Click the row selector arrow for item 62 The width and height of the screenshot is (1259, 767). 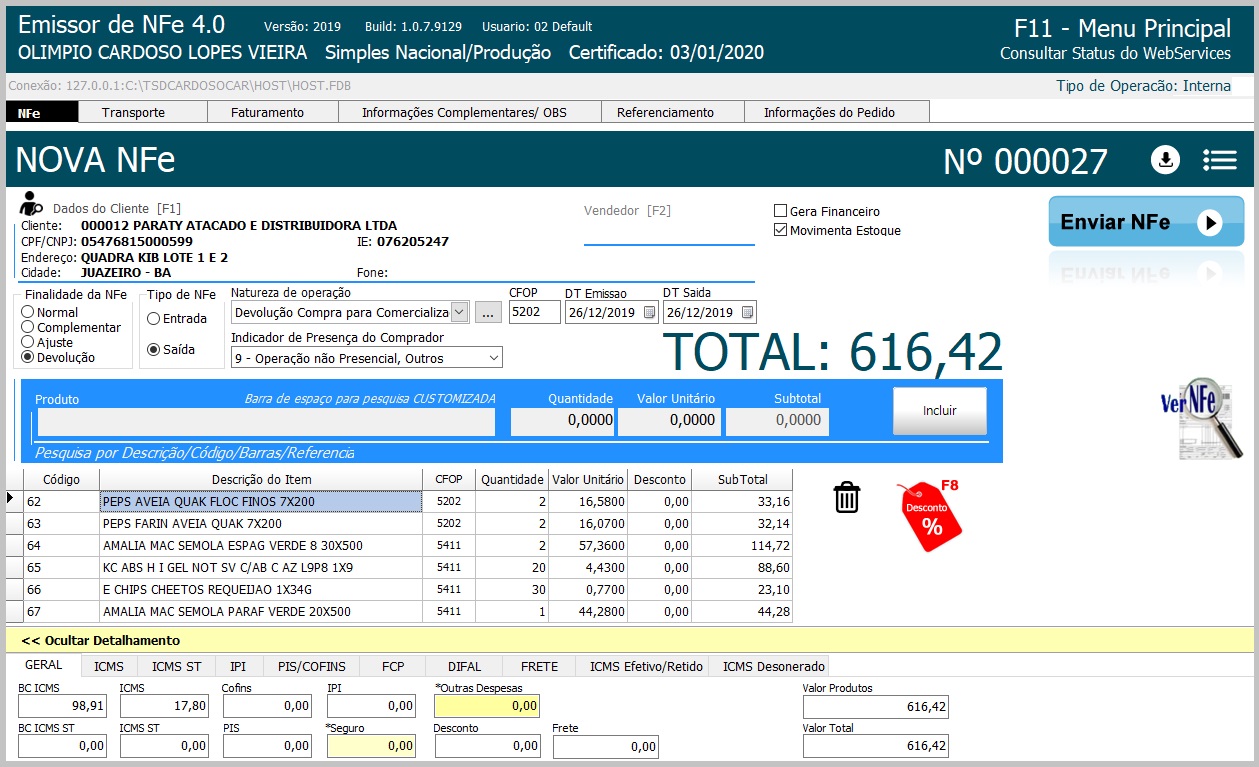tap(12, 498)
